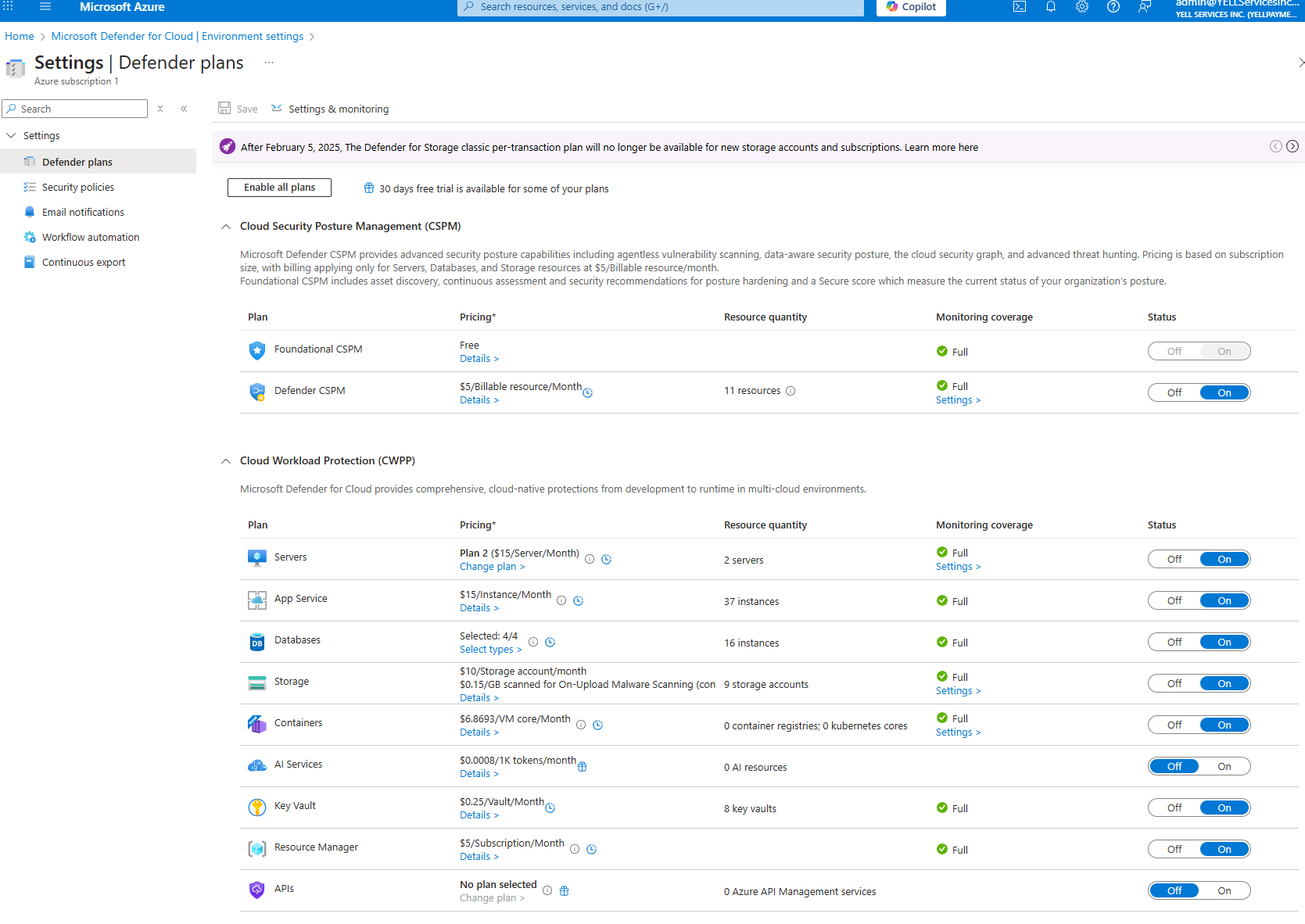
Task: Collapse the Cloud Workload Protection section
Action: coord(226,461)
